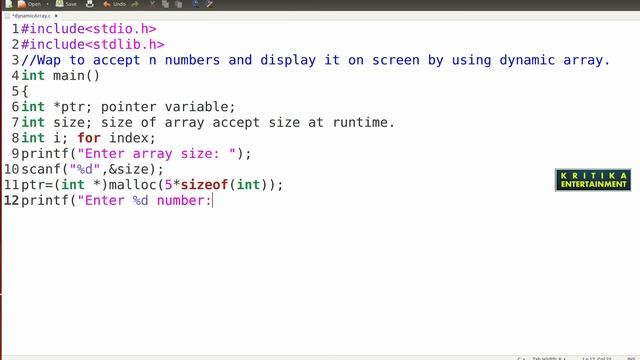
Task: Click the line '#include<stdlib.h>'
Action: coord(93,44)
